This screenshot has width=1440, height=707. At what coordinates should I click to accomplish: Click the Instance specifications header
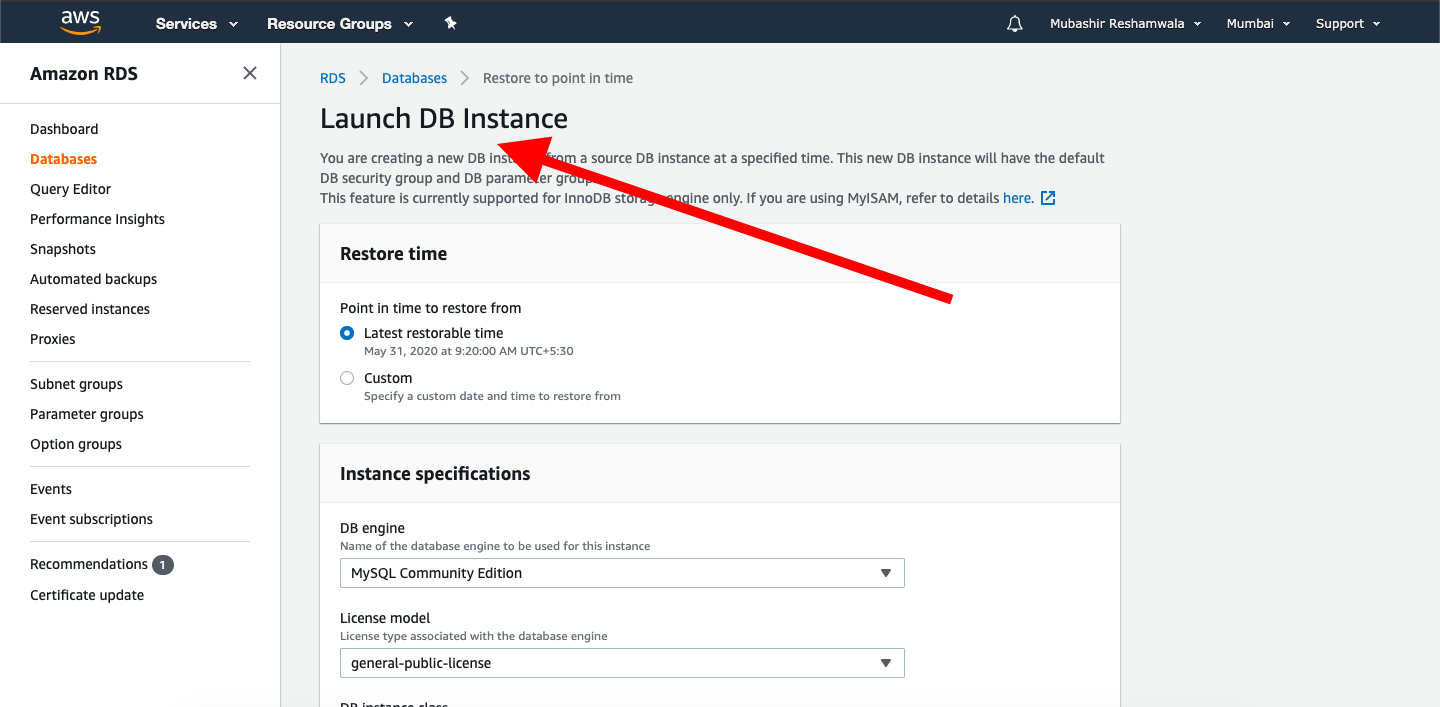[435, 474]
